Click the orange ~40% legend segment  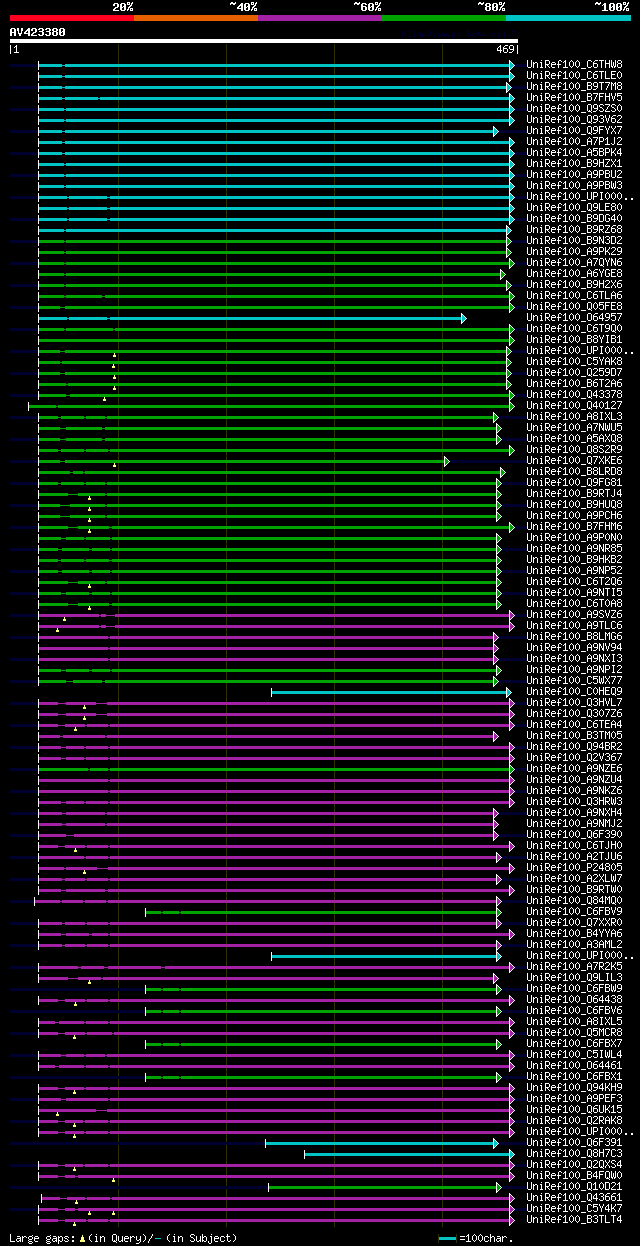point(195,18)
